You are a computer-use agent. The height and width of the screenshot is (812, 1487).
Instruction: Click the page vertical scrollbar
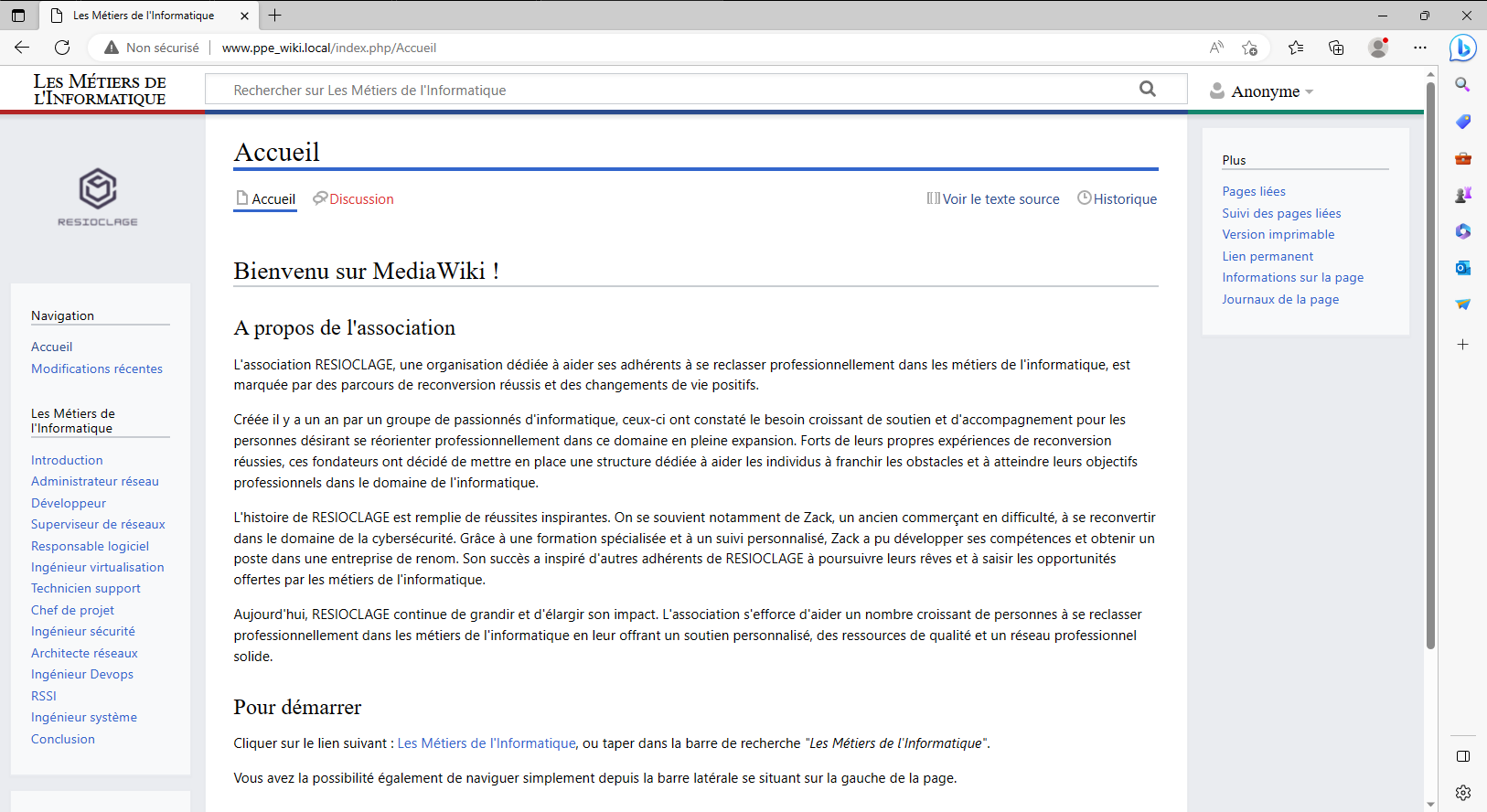point(1430,366)
